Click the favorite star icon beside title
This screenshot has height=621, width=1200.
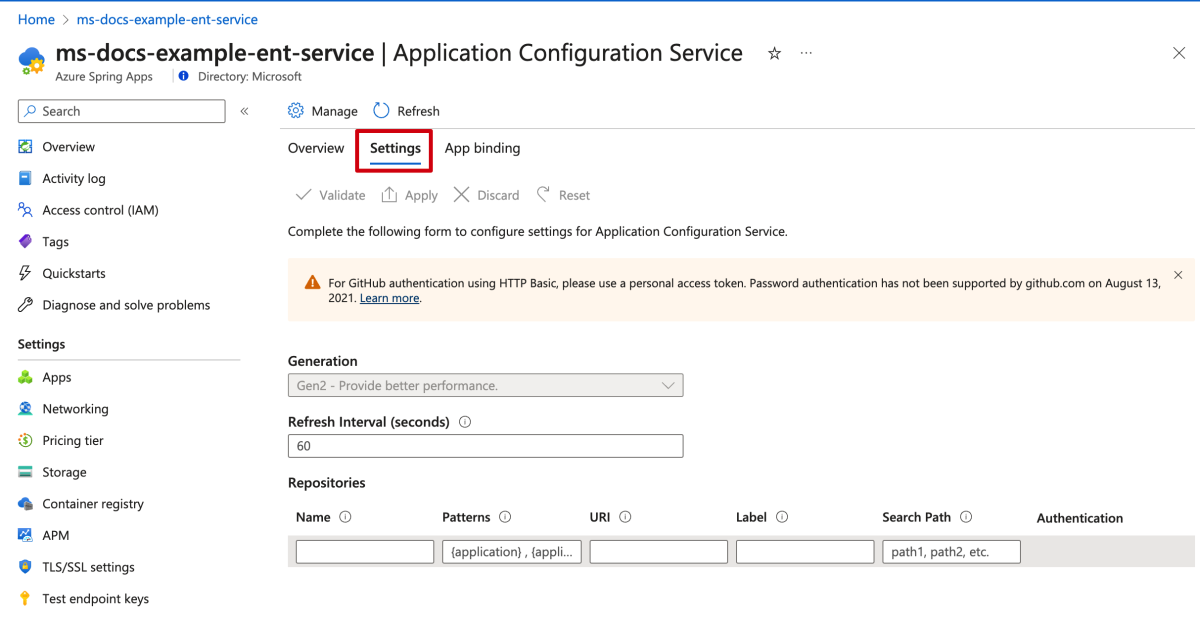[x=774, y=54]
